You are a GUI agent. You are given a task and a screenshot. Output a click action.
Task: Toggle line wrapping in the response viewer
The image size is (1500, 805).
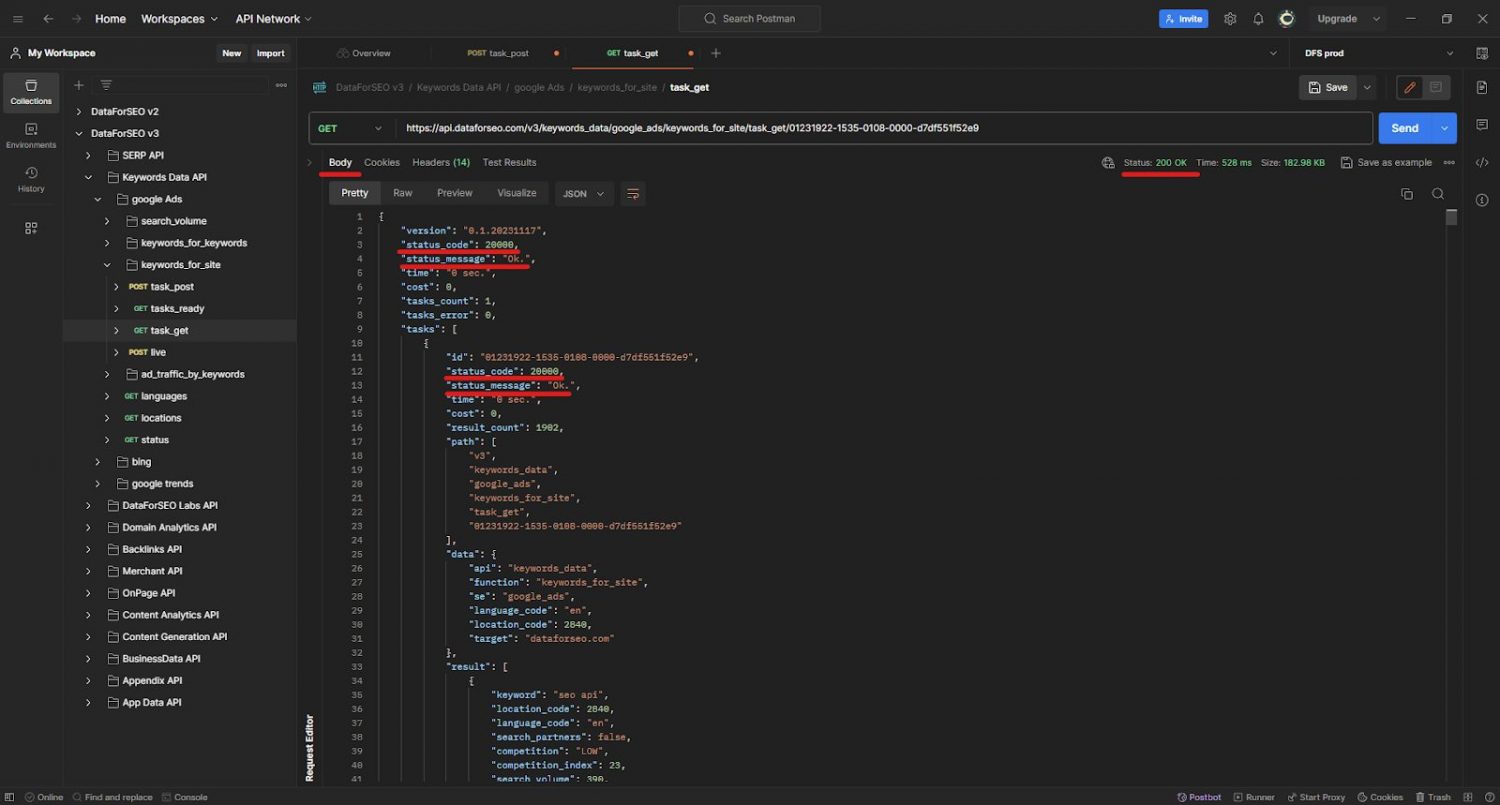[632, 193]
